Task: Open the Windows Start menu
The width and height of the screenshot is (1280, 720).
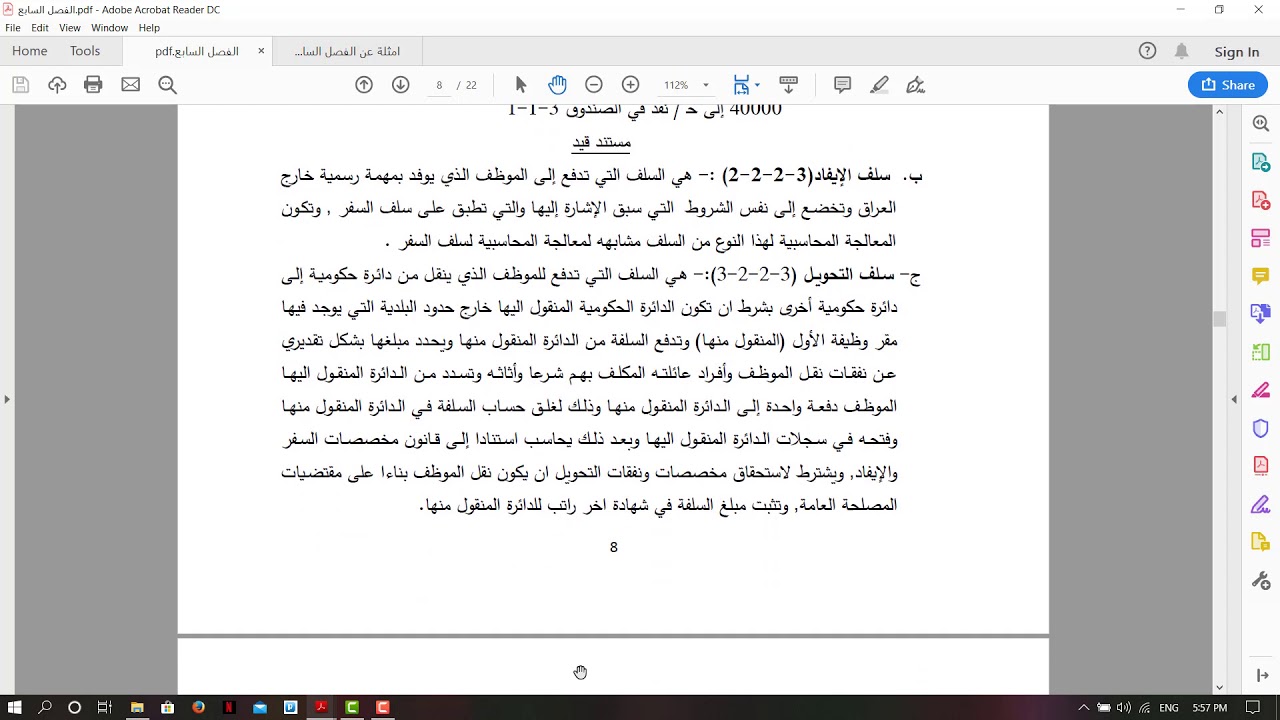Action: pos(15,707)
